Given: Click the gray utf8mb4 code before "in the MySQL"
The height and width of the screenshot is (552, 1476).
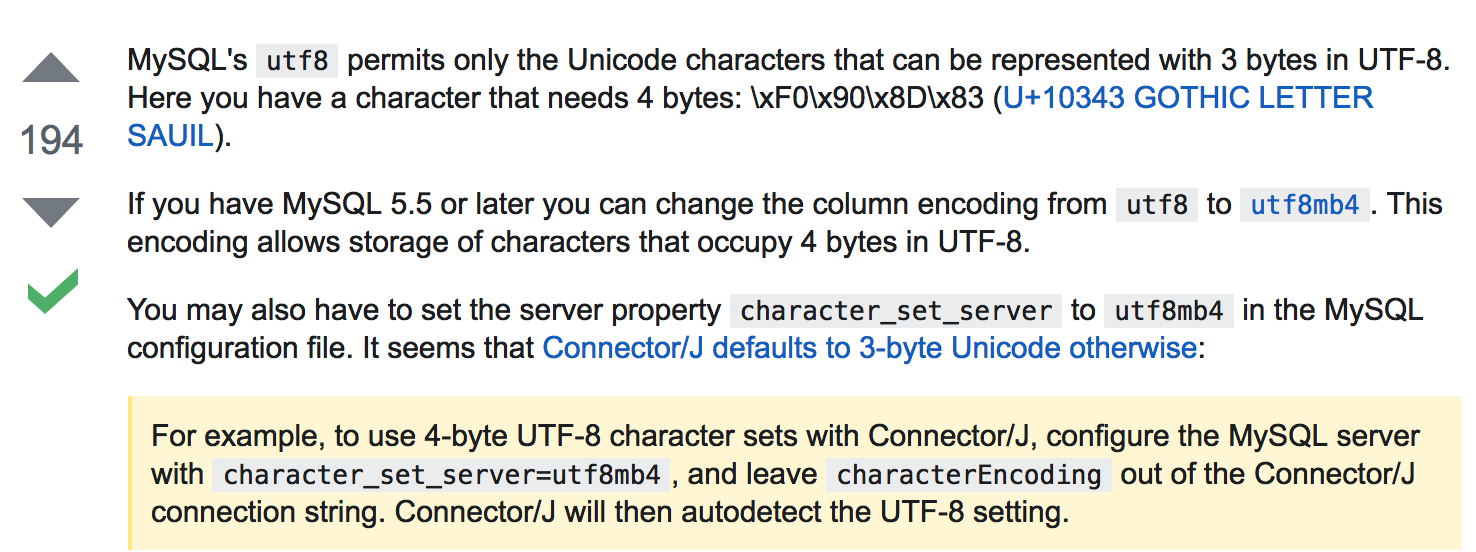Looking at the screenshot, I should 1168,311.
